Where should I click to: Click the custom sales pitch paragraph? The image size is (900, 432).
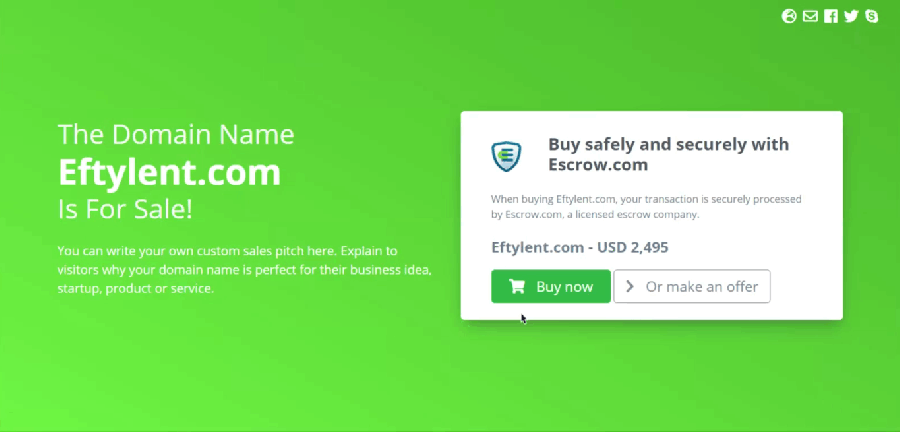(x=245, y=270)
